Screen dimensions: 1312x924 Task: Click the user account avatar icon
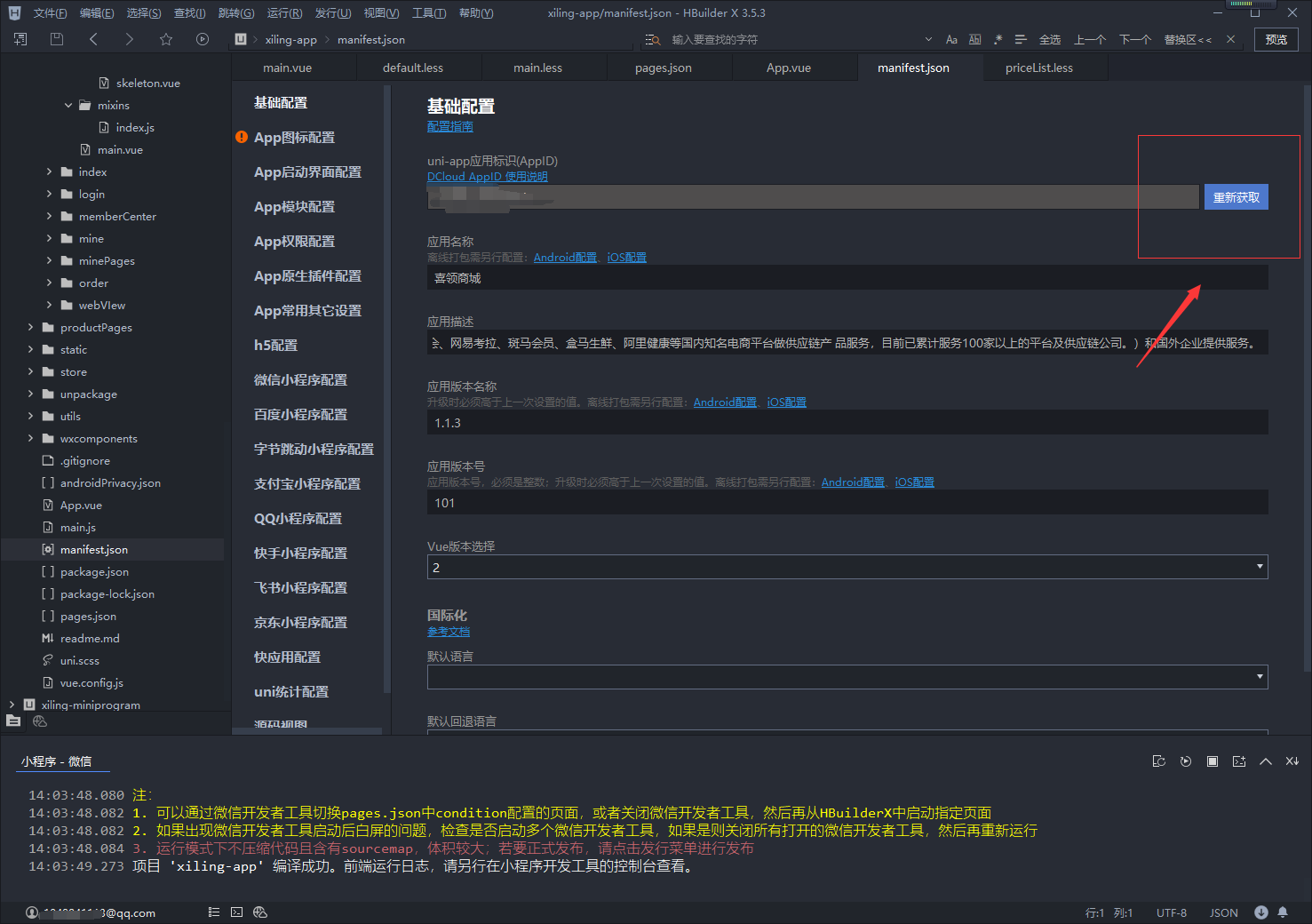tap(32, 912)
